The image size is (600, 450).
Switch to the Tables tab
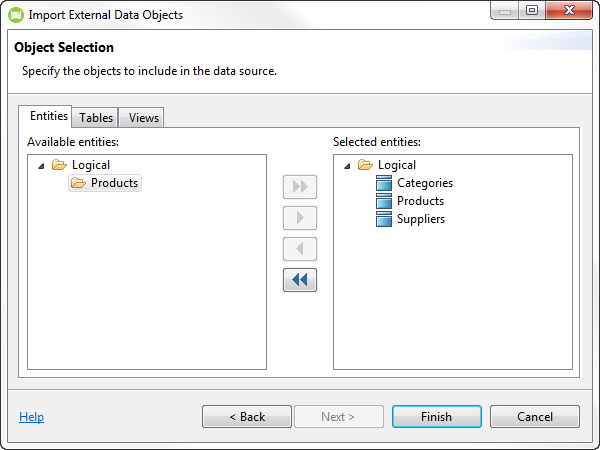click(96, 117)
